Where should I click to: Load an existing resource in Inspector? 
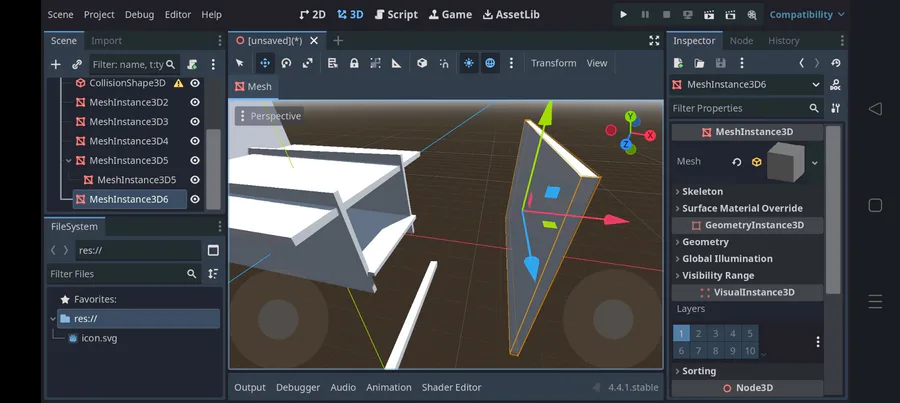pos(699,63)
